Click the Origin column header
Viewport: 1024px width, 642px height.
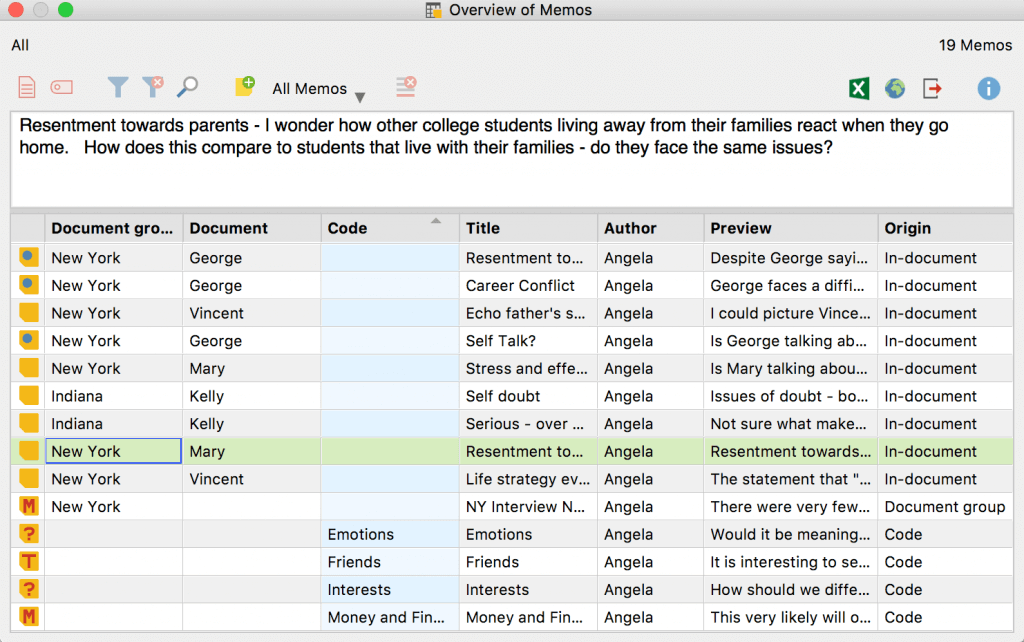[945, 228]
